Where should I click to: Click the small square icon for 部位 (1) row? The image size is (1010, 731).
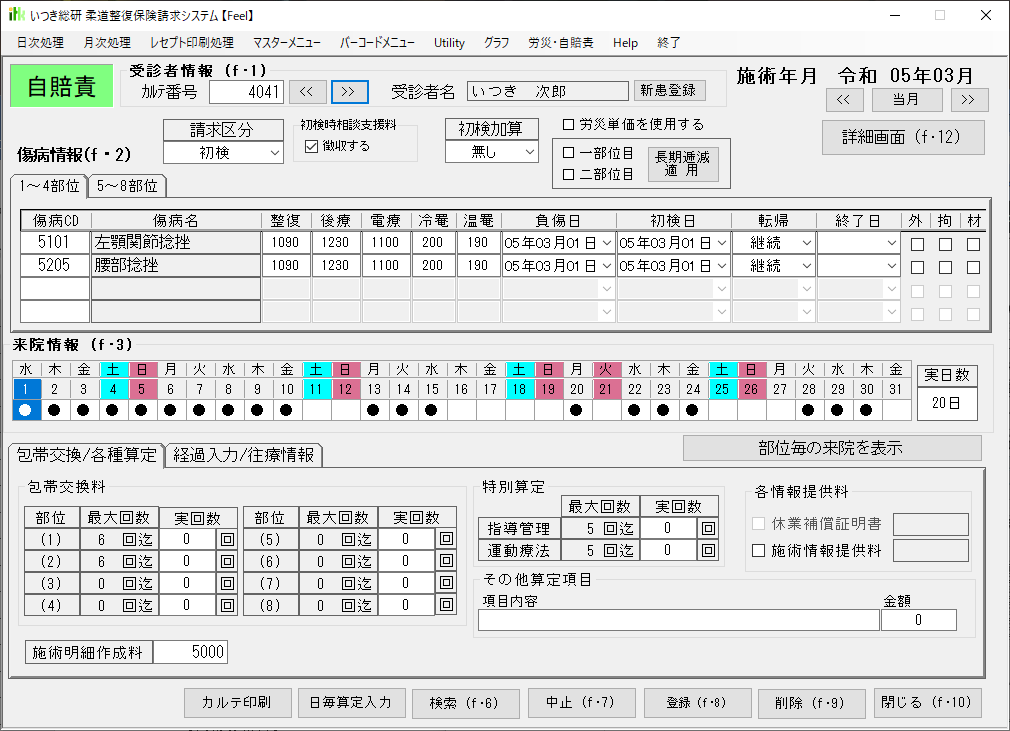(x=227, y=539)
